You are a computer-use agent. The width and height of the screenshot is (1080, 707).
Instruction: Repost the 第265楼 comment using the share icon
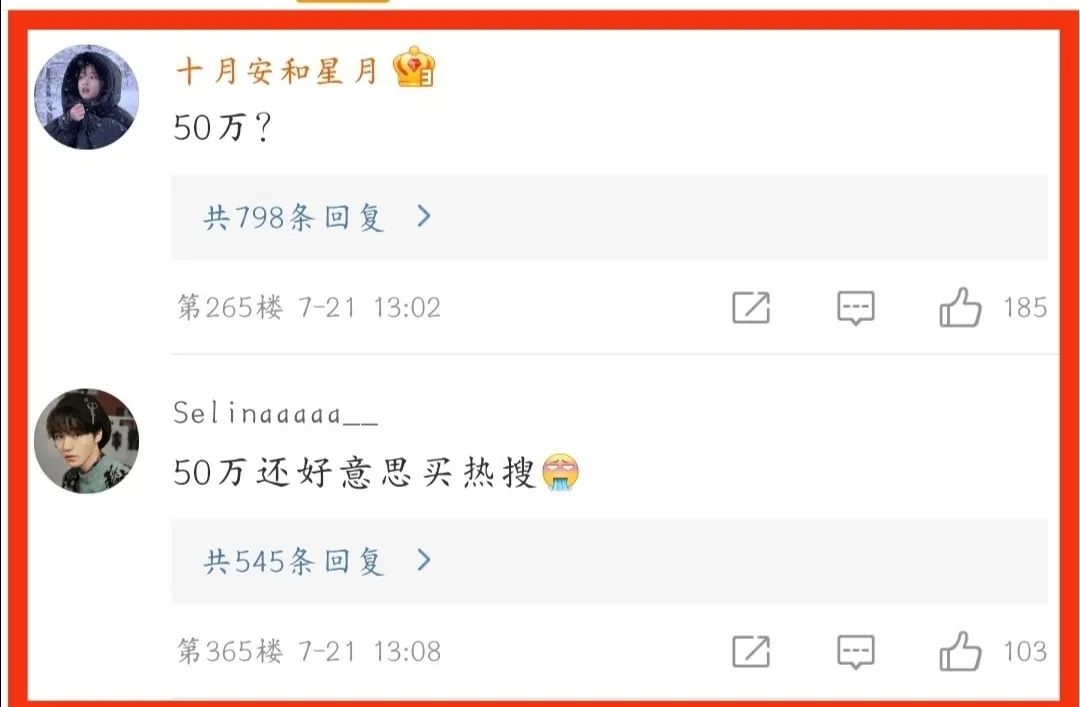[751, 307]
